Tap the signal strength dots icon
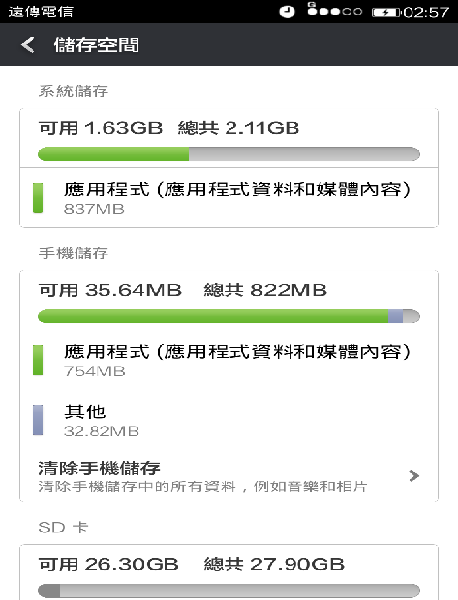The width and height of the screenshot is (458, 600). pos(335,10)
